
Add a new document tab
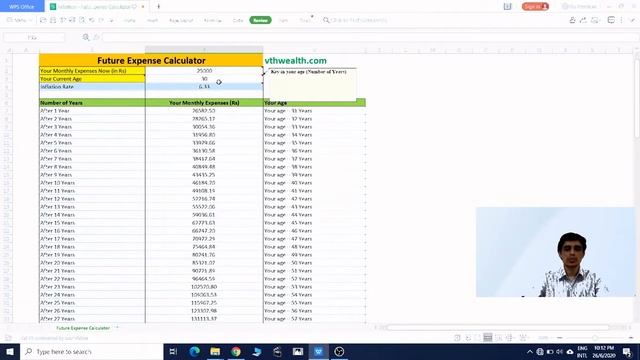(158, 7)
